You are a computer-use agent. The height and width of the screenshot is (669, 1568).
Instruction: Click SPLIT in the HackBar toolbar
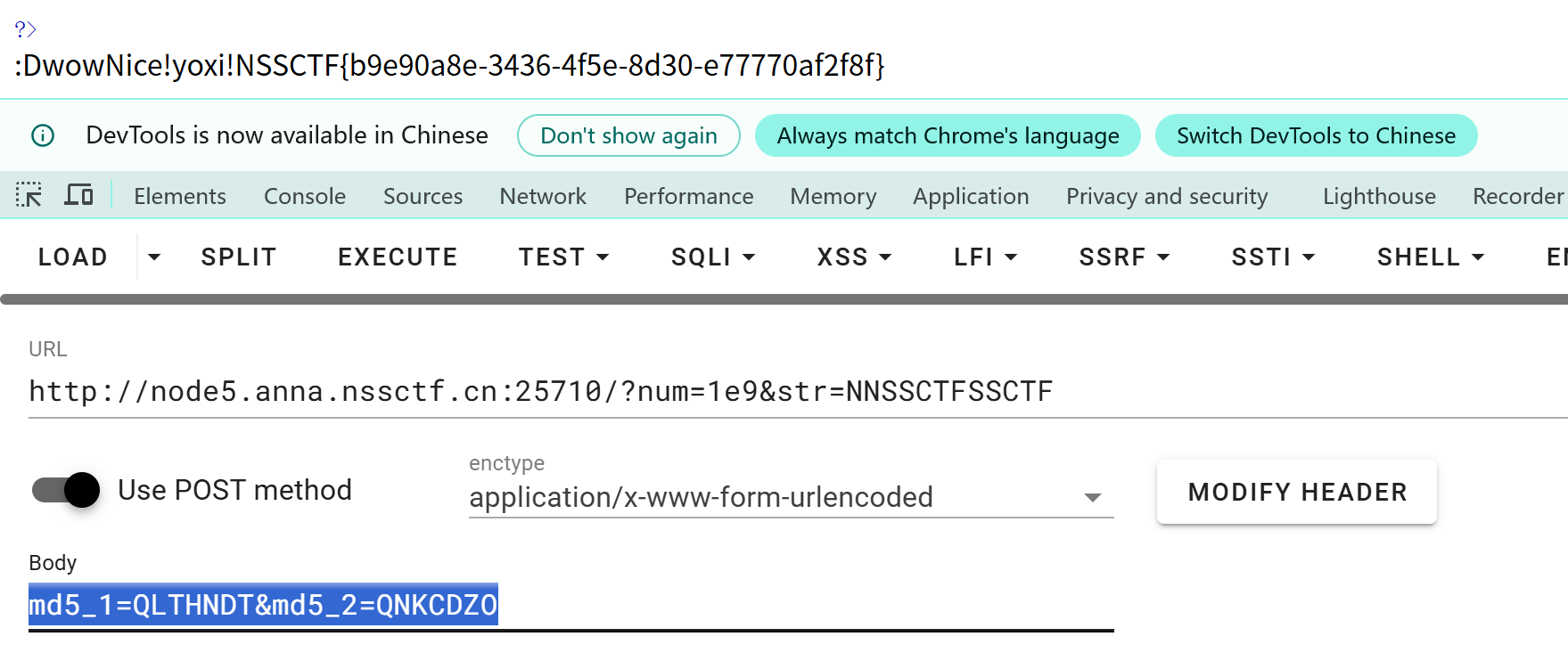tap(237, 257)
